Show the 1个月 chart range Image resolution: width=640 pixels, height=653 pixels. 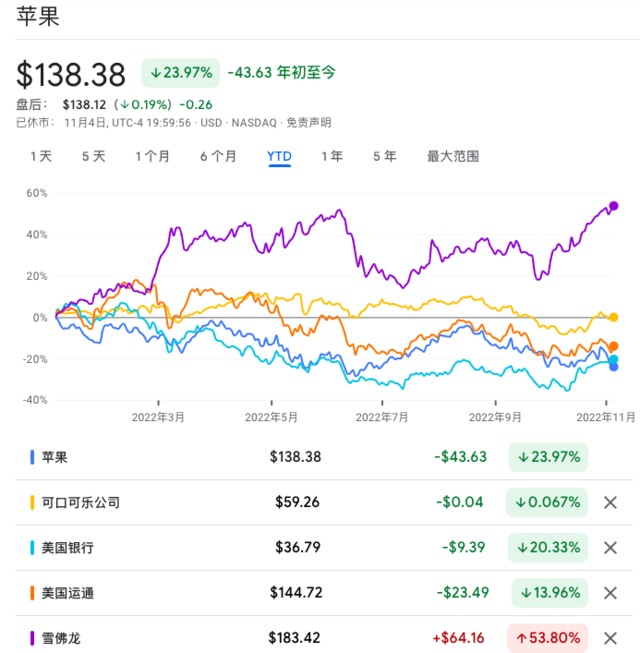click(152, 156)
